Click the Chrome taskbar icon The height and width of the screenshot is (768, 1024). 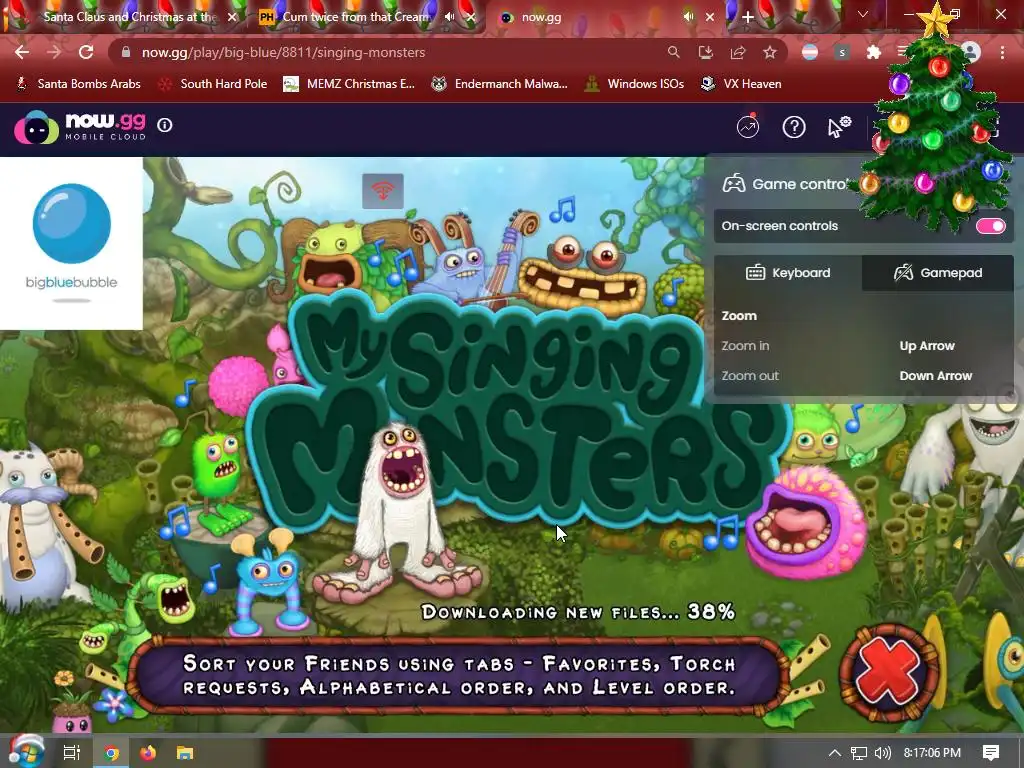[x=112, y=753]
